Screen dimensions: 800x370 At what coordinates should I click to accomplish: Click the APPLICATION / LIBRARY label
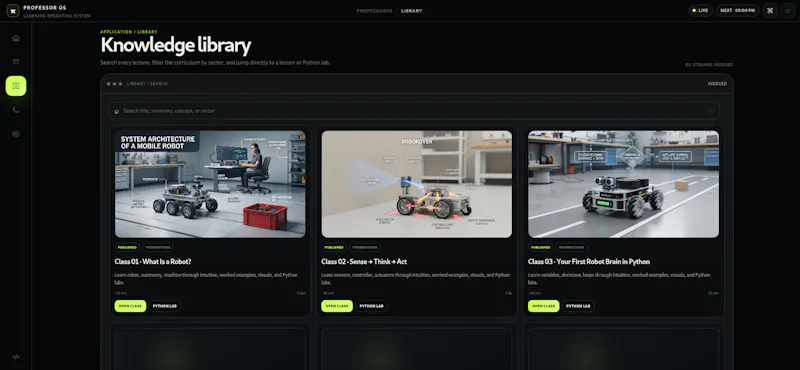[x=129, y=32]
